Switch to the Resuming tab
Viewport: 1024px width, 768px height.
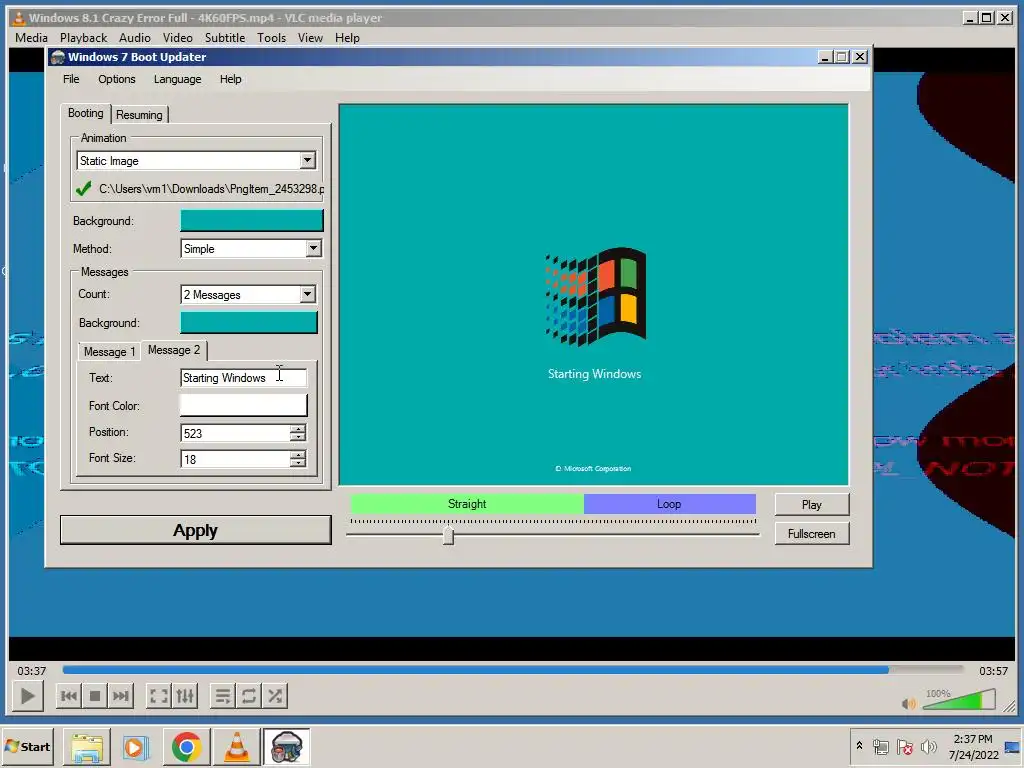pyautogui.click(x=139, y=115)
